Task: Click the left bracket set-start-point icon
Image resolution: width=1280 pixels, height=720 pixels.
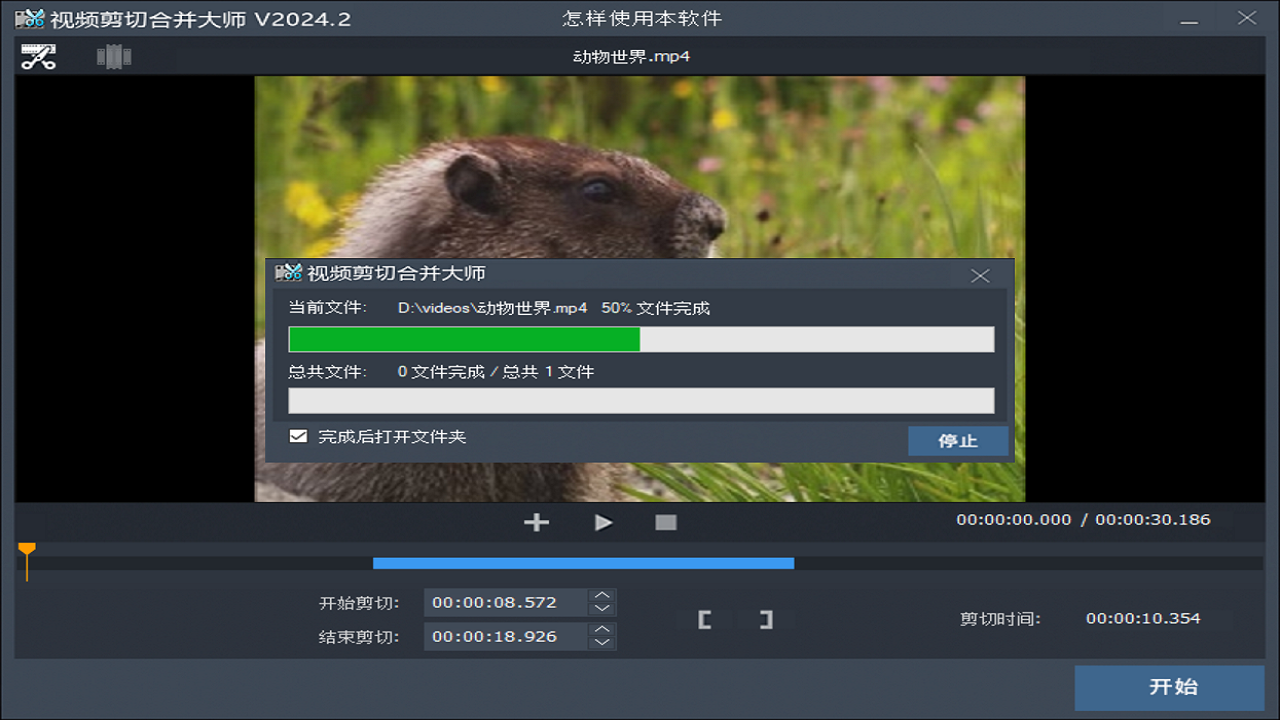Action: point(703,620)
